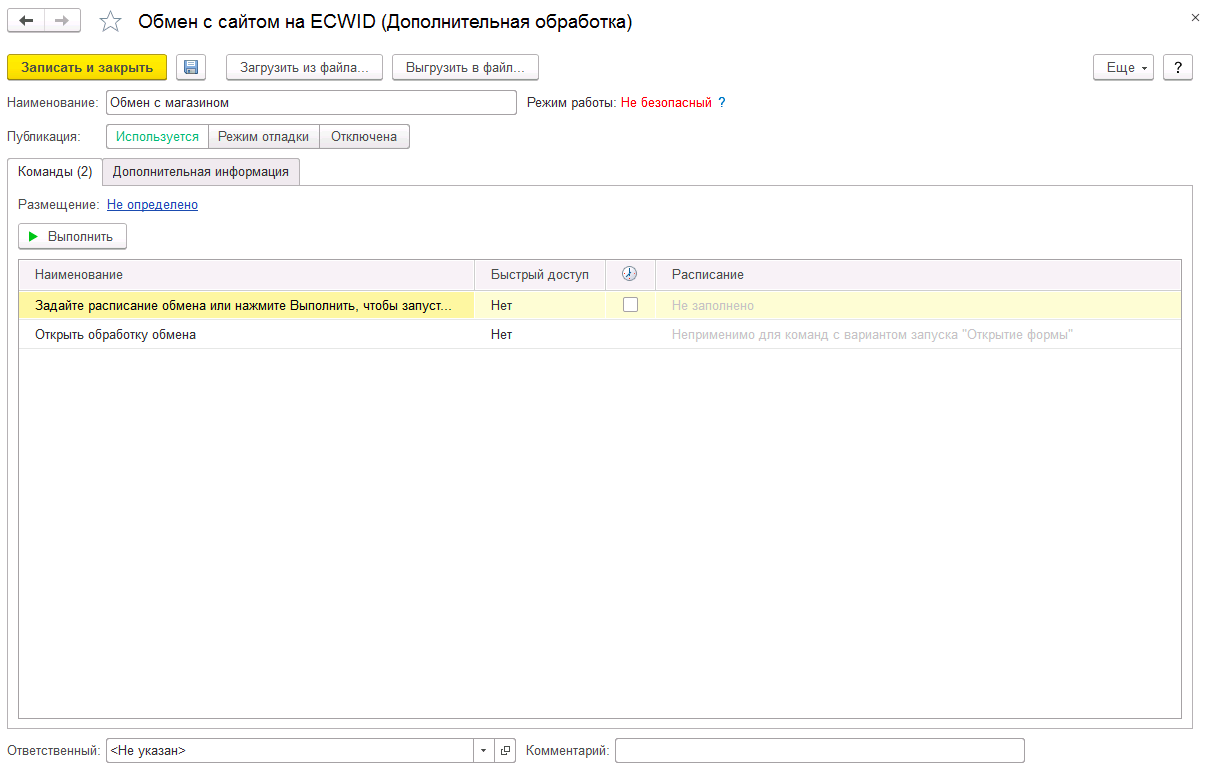Open help with the question mark button
Image resolution: width=1208 pixels, height=775 pixels.
(1178, 67)
